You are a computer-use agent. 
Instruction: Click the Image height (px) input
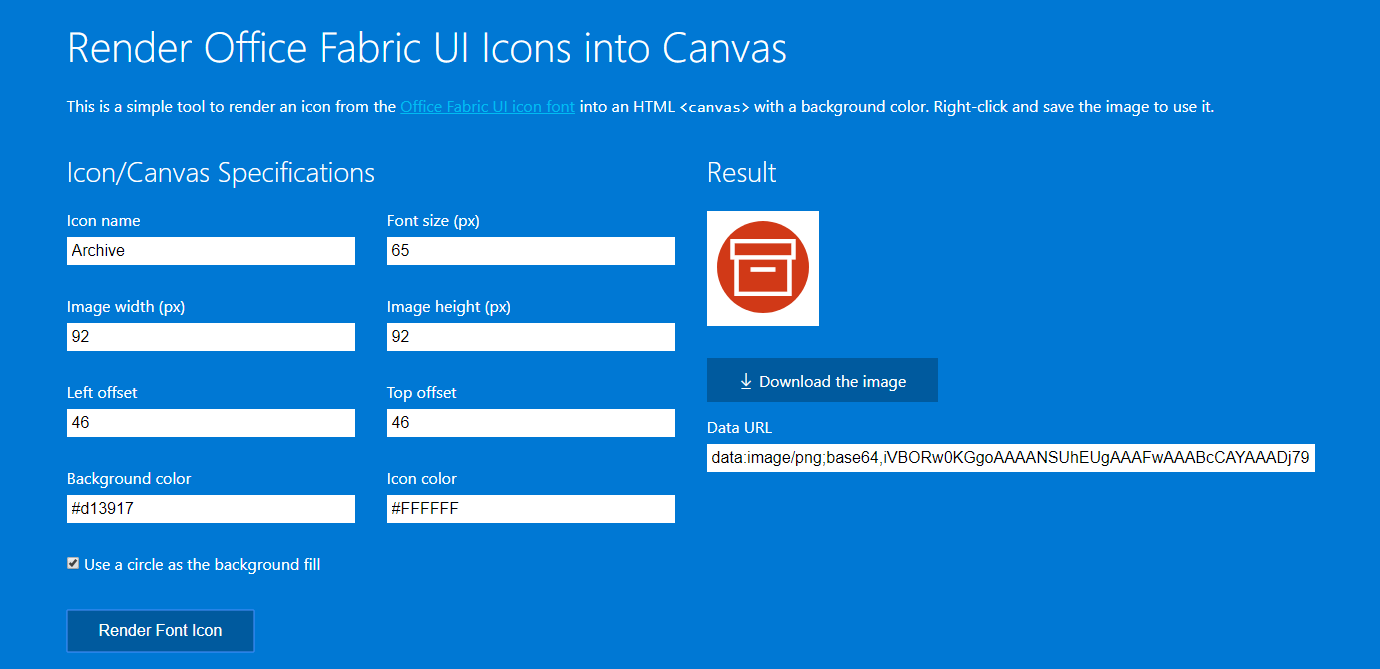[530, 336]
